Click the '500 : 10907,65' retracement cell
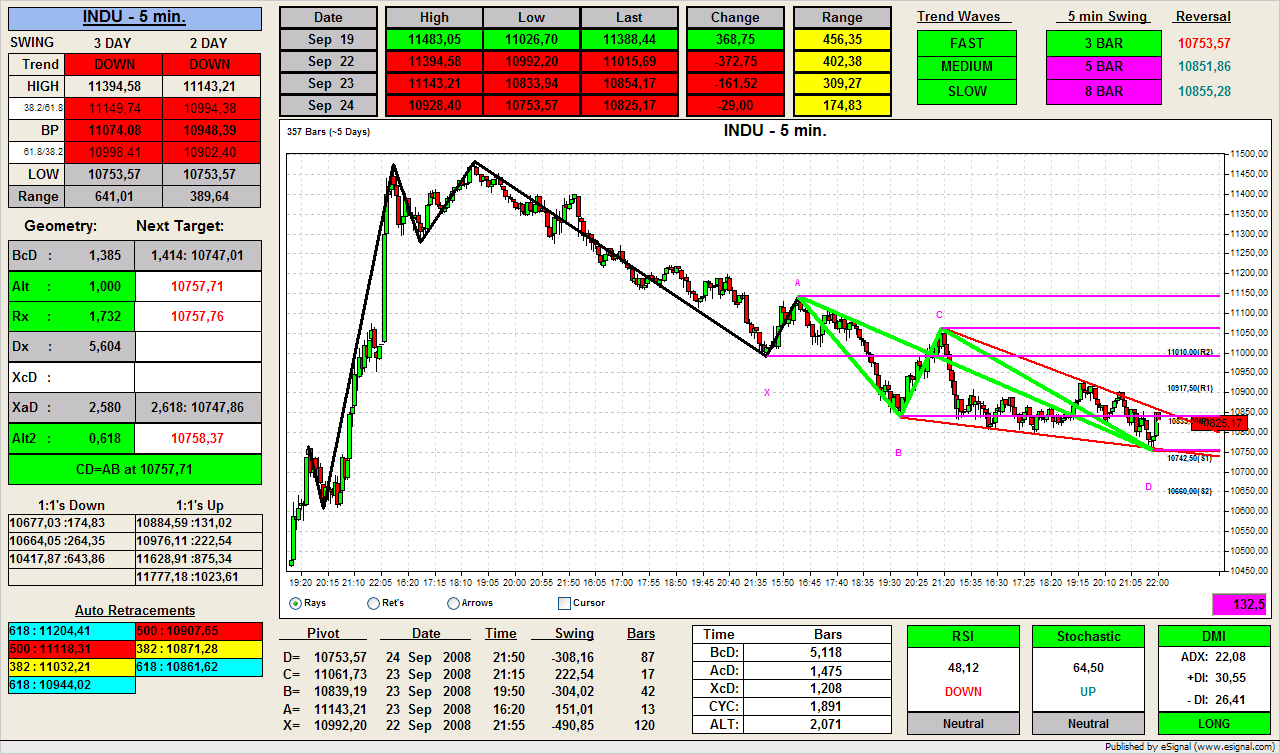The width and height of the screenshot is (1280, 754). (x=199, y=631)
